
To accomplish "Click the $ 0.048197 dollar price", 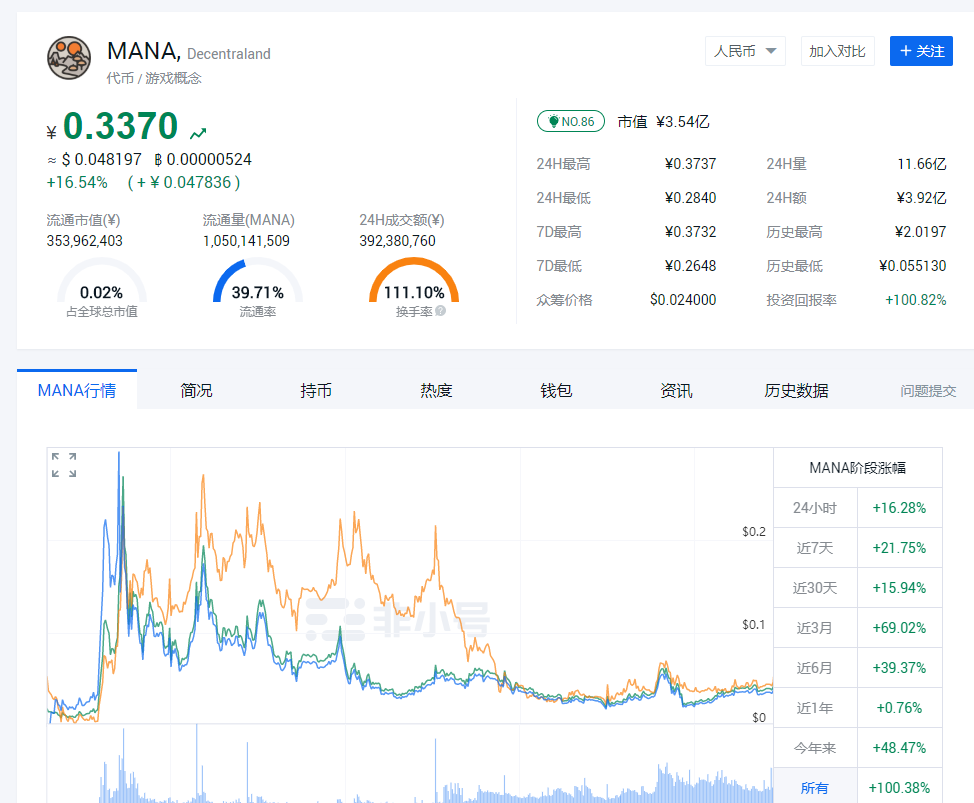I will [x=101, y=160].
